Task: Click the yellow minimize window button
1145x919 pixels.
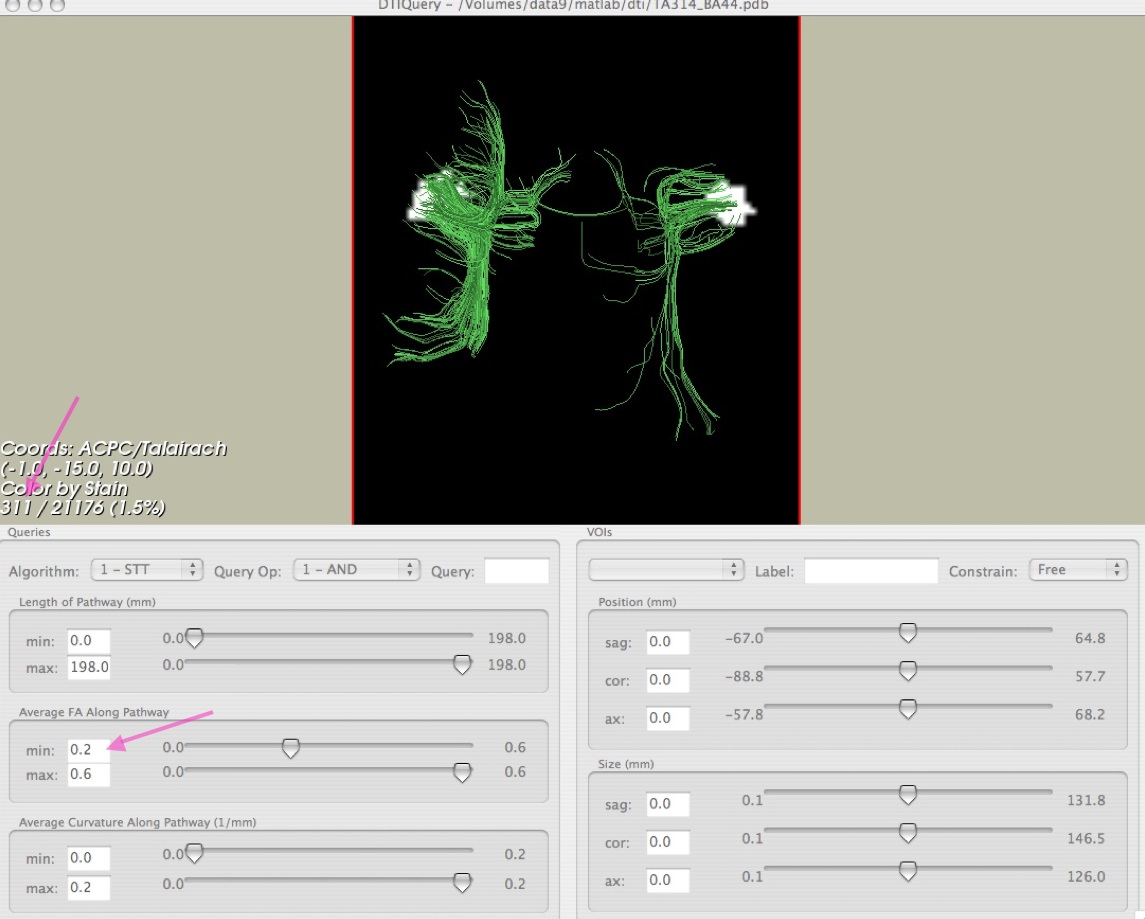Action: coord(35,5)
